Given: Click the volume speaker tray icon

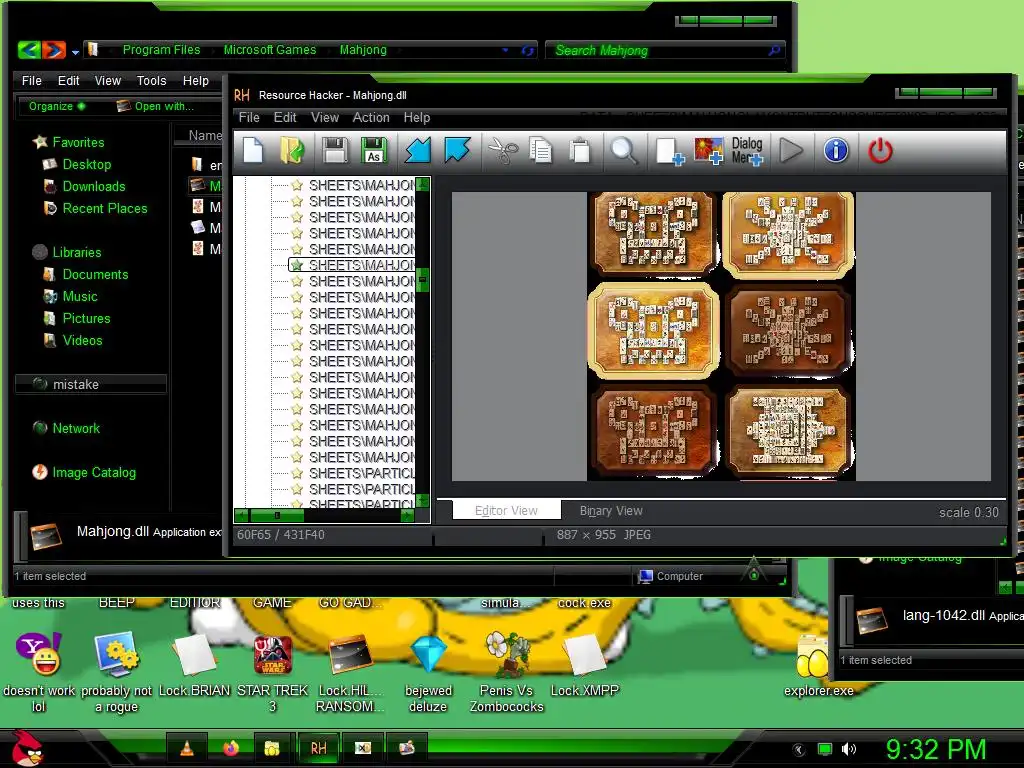Looking at the screenshot, I should point(848,749).
